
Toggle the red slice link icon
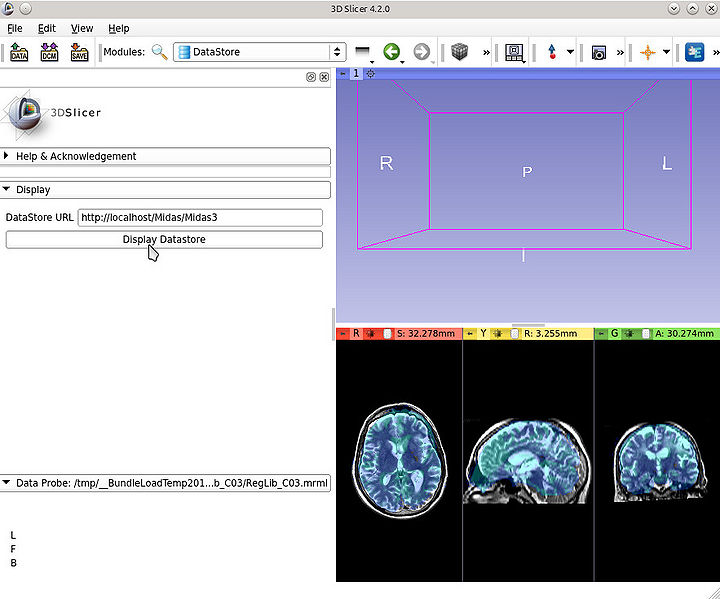[371, 334]
